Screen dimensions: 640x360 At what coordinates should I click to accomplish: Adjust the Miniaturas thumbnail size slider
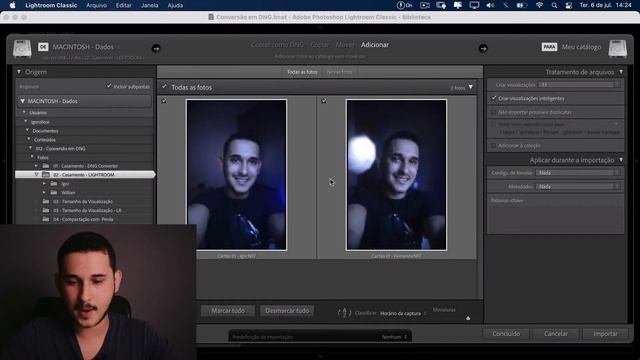point(468,318)
